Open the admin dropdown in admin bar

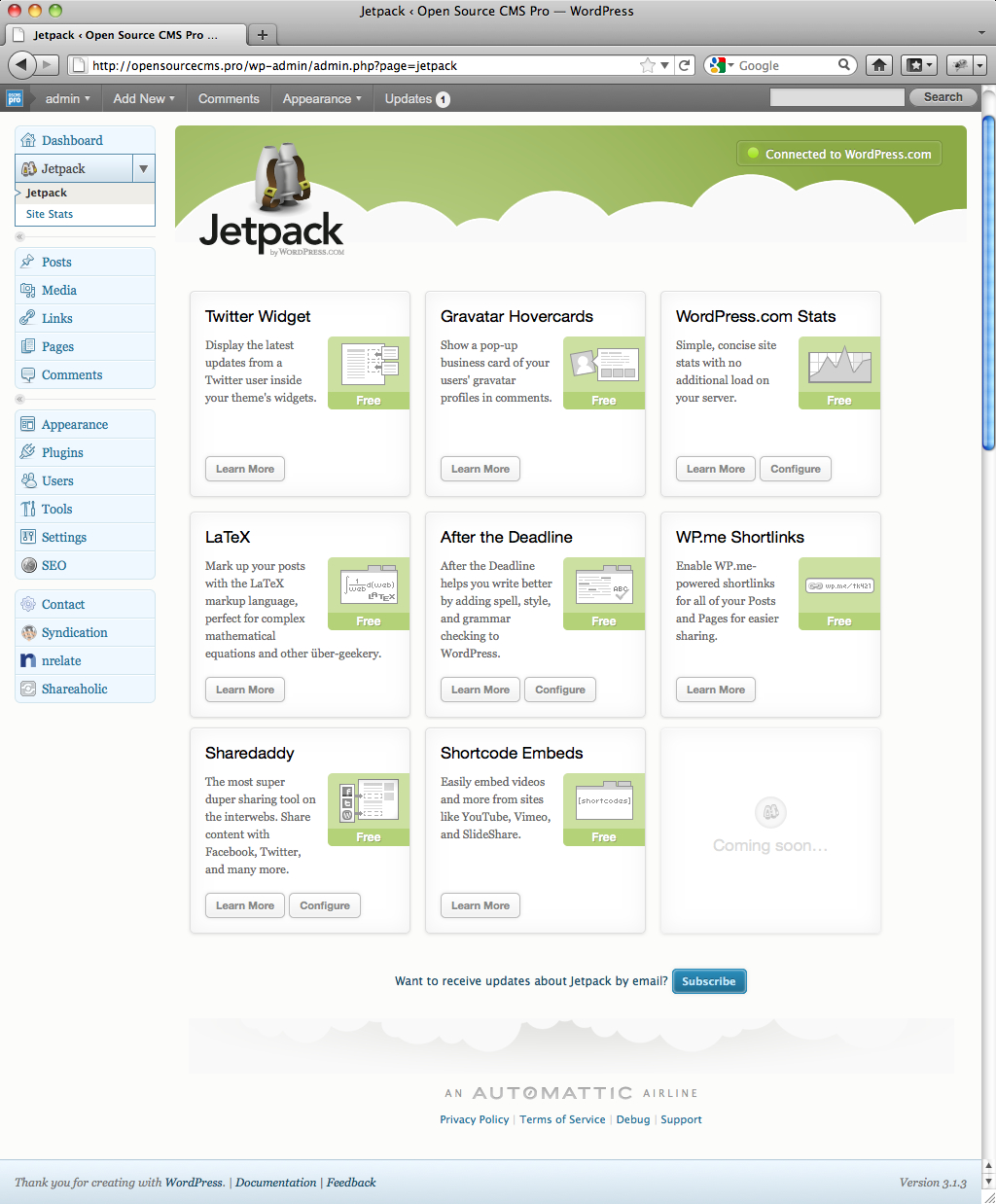(x=67, y=98)
